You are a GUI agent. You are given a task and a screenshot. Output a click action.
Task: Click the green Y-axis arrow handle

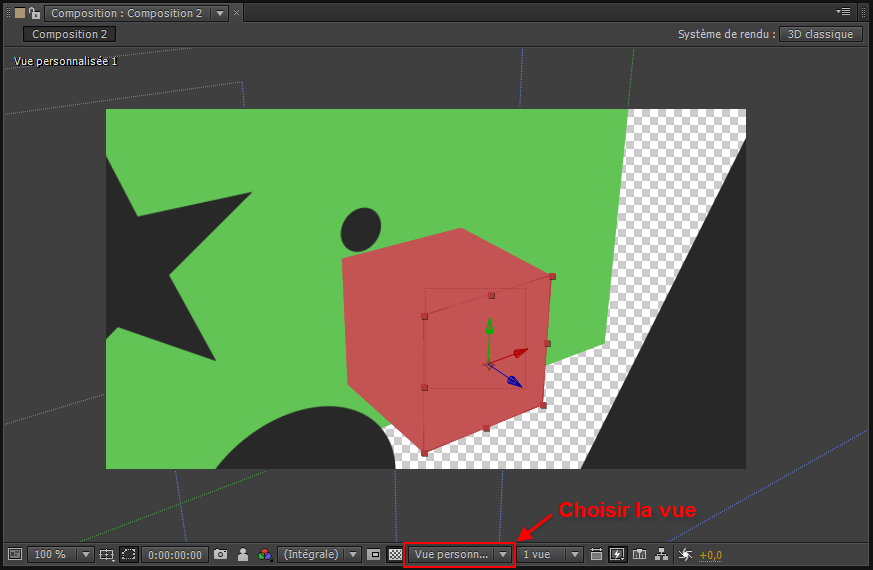(489, 326)
